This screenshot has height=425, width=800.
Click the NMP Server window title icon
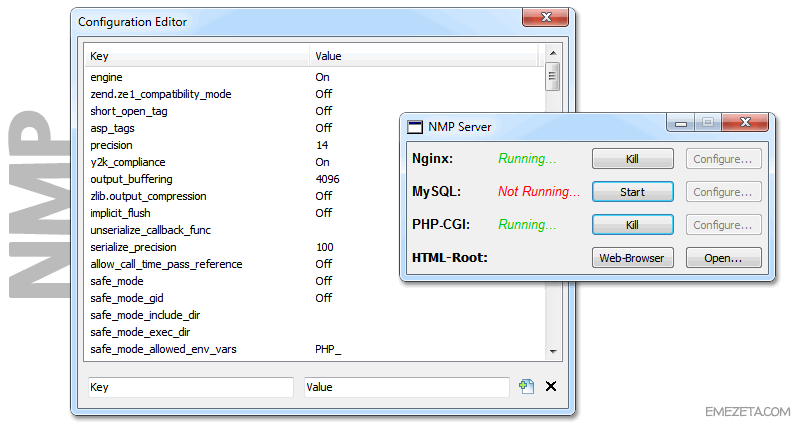click(415, 127)
